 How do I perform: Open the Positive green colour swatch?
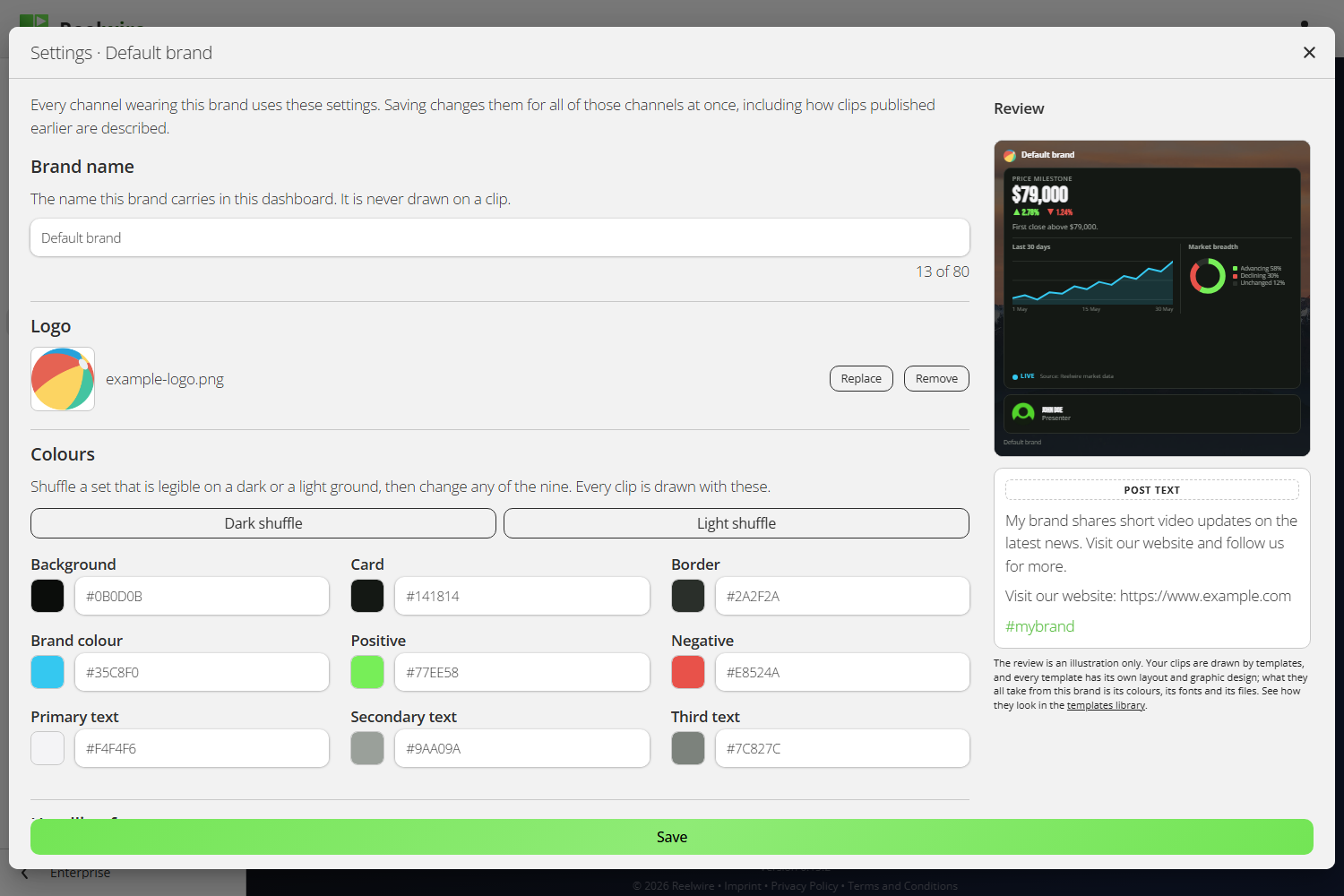pyautogui.click(x=367, y=672)
